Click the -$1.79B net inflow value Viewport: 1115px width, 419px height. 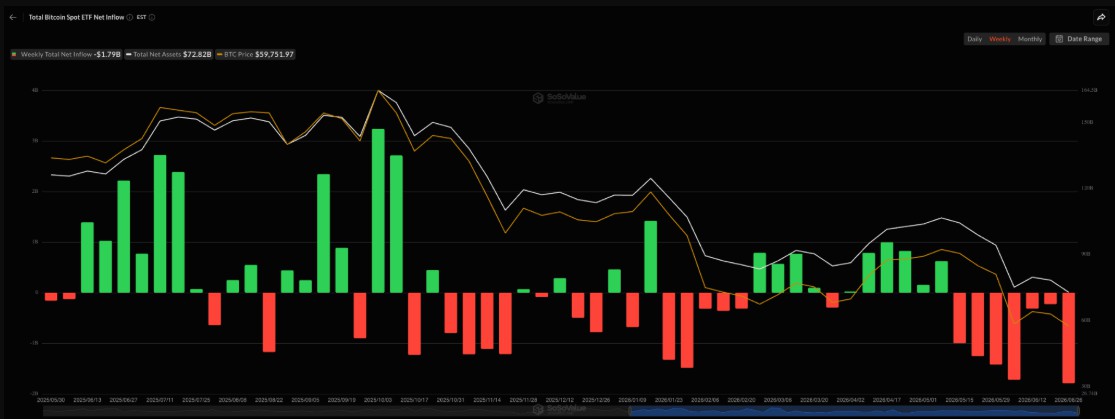click(x=107, y=54)
